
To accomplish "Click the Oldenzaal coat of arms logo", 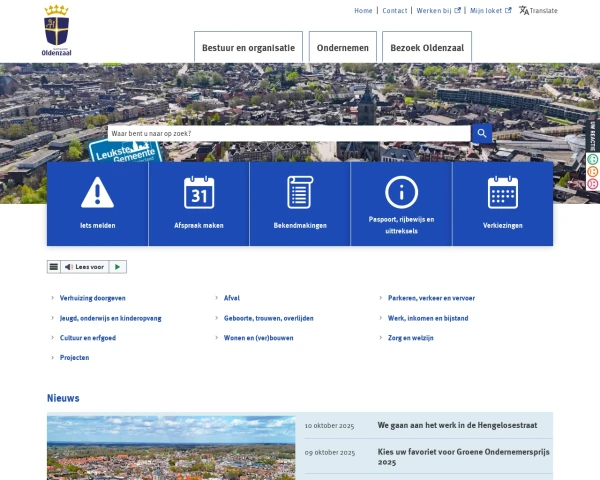I will click(x=58, y=28).
